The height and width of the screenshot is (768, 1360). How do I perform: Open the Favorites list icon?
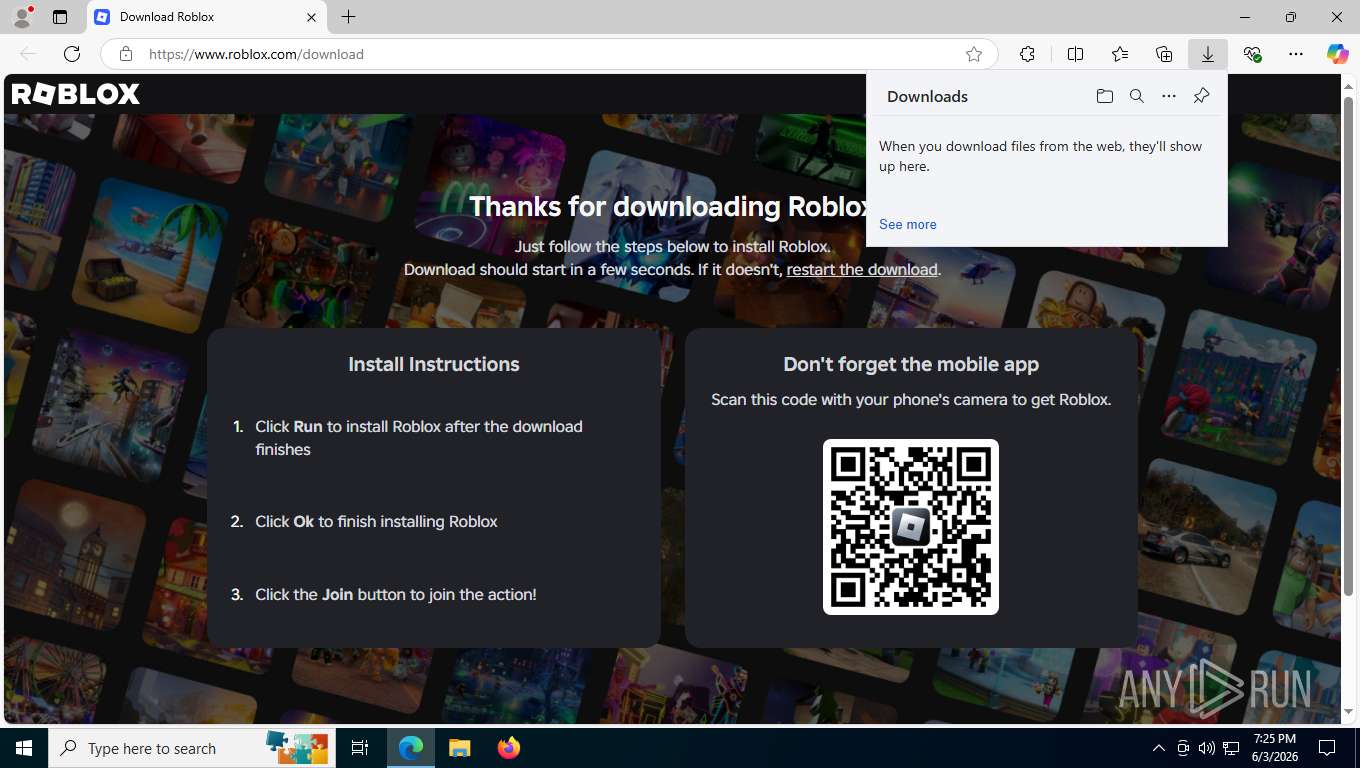(1120, 54)
